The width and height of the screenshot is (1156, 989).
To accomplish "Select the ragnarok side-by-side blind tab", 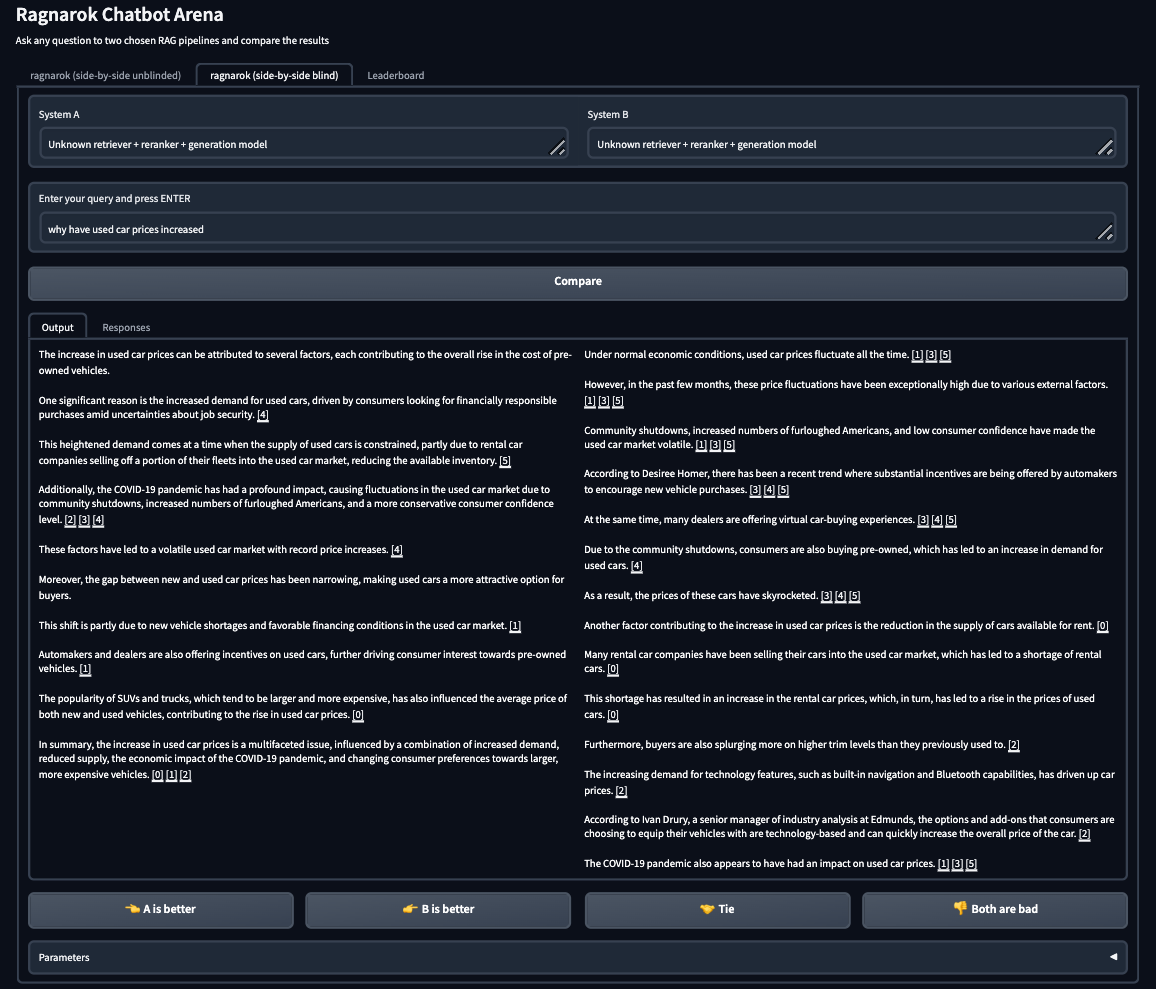I will click(274, 75).
